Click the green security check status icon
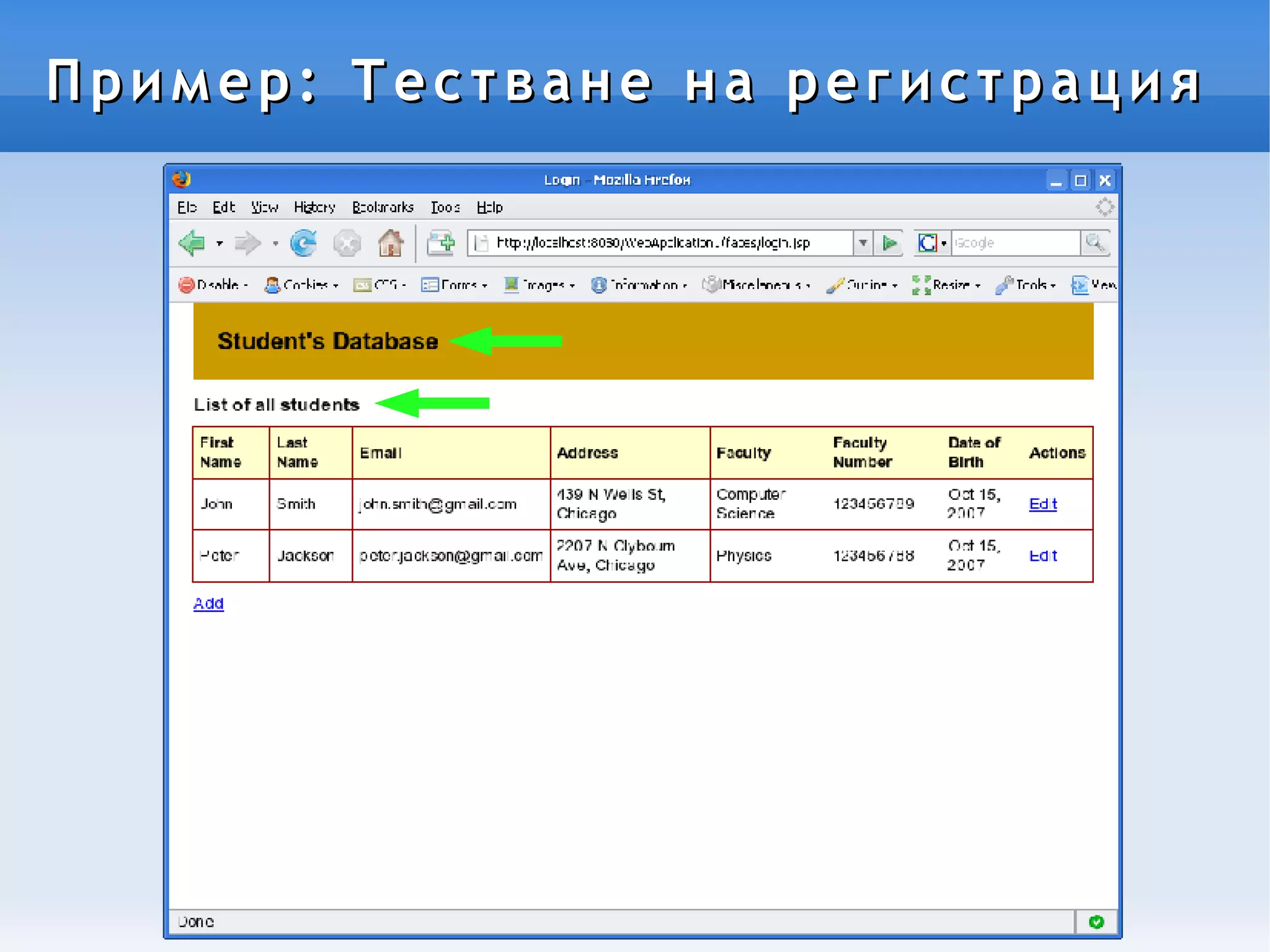Image resolution: width=1270 pixels, height=952 pixels. (1096, 922)
